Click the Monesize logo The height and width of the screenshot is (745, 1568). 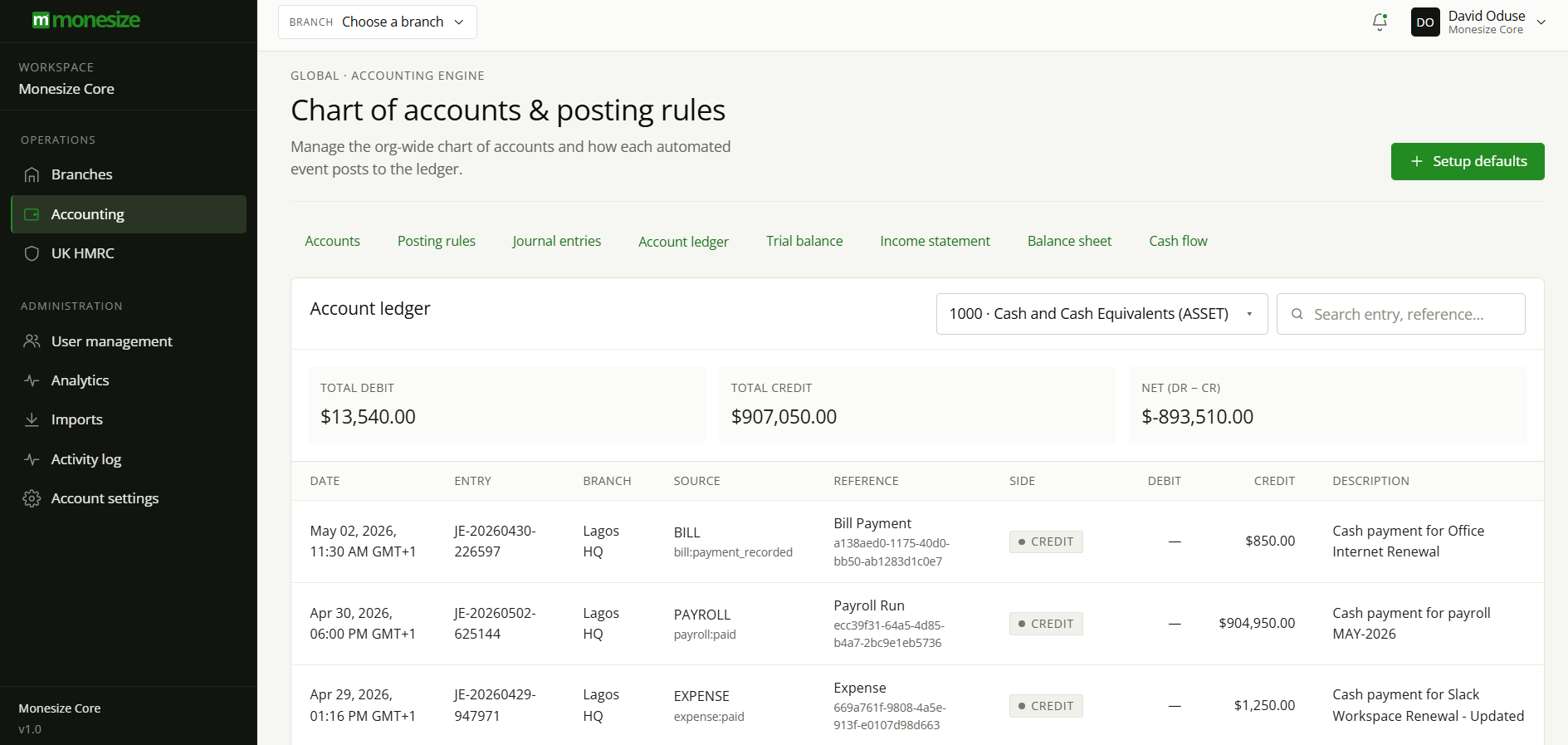(86, 20)
